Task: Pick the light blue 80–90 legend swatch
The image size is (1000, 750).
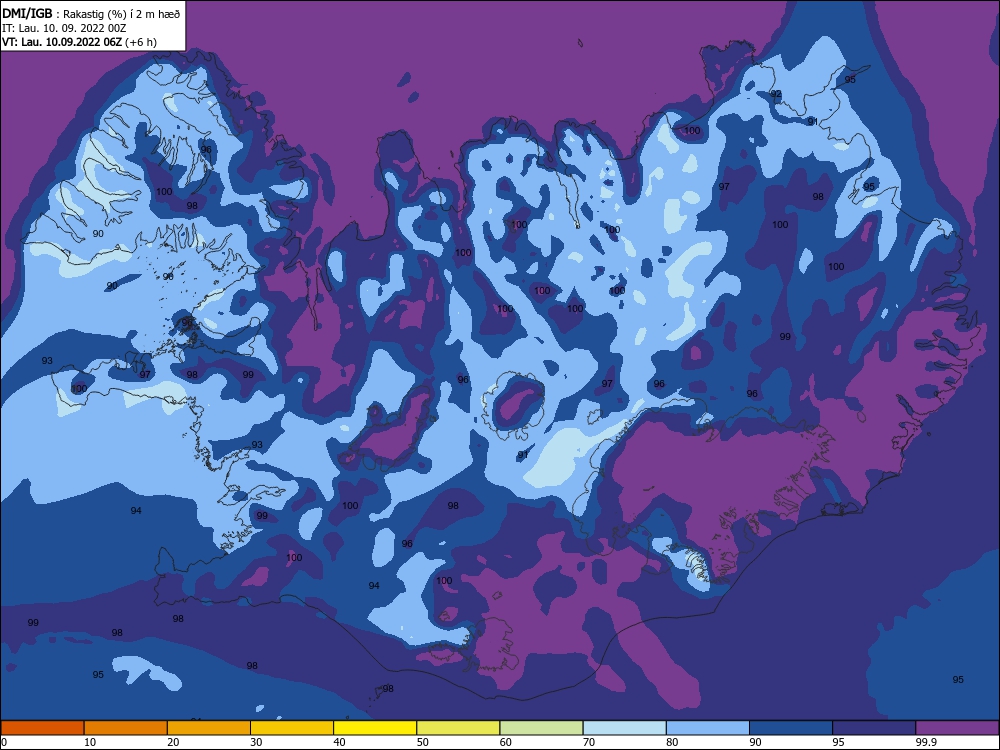Action: coord(708,728)
